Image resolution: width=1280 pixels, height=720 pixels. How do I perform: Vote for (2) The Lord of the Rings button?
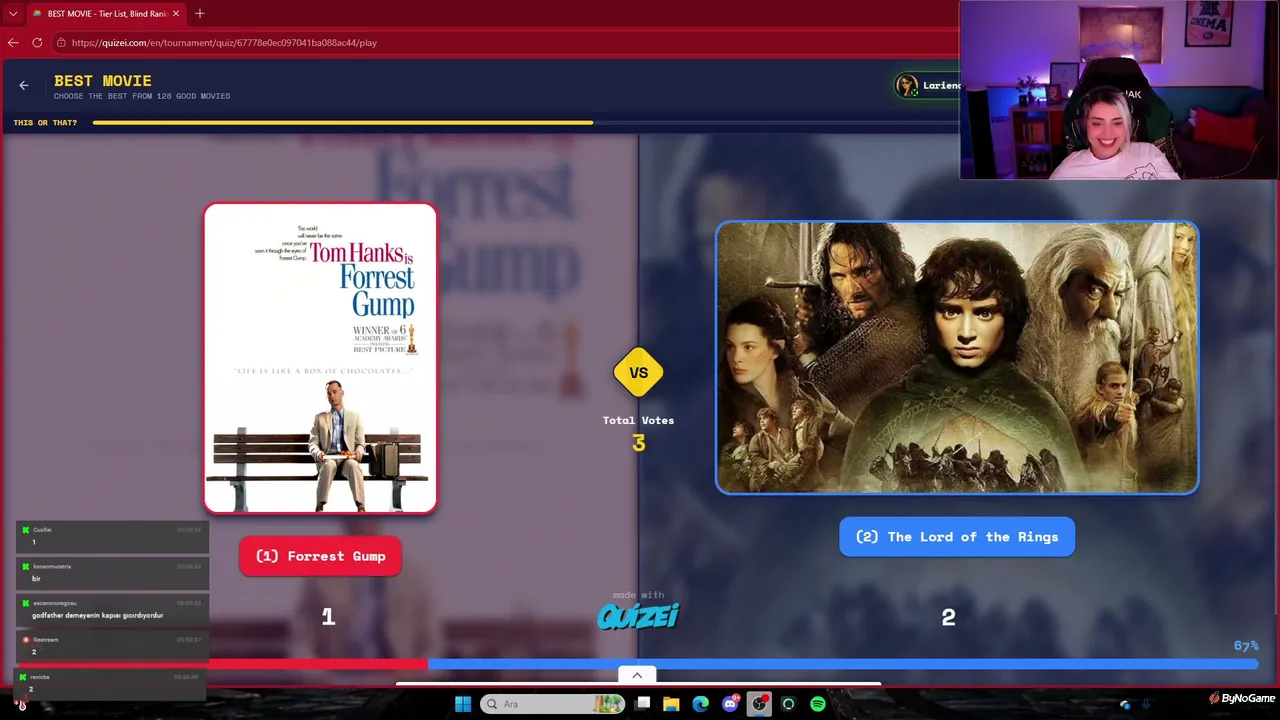point(957,537)
